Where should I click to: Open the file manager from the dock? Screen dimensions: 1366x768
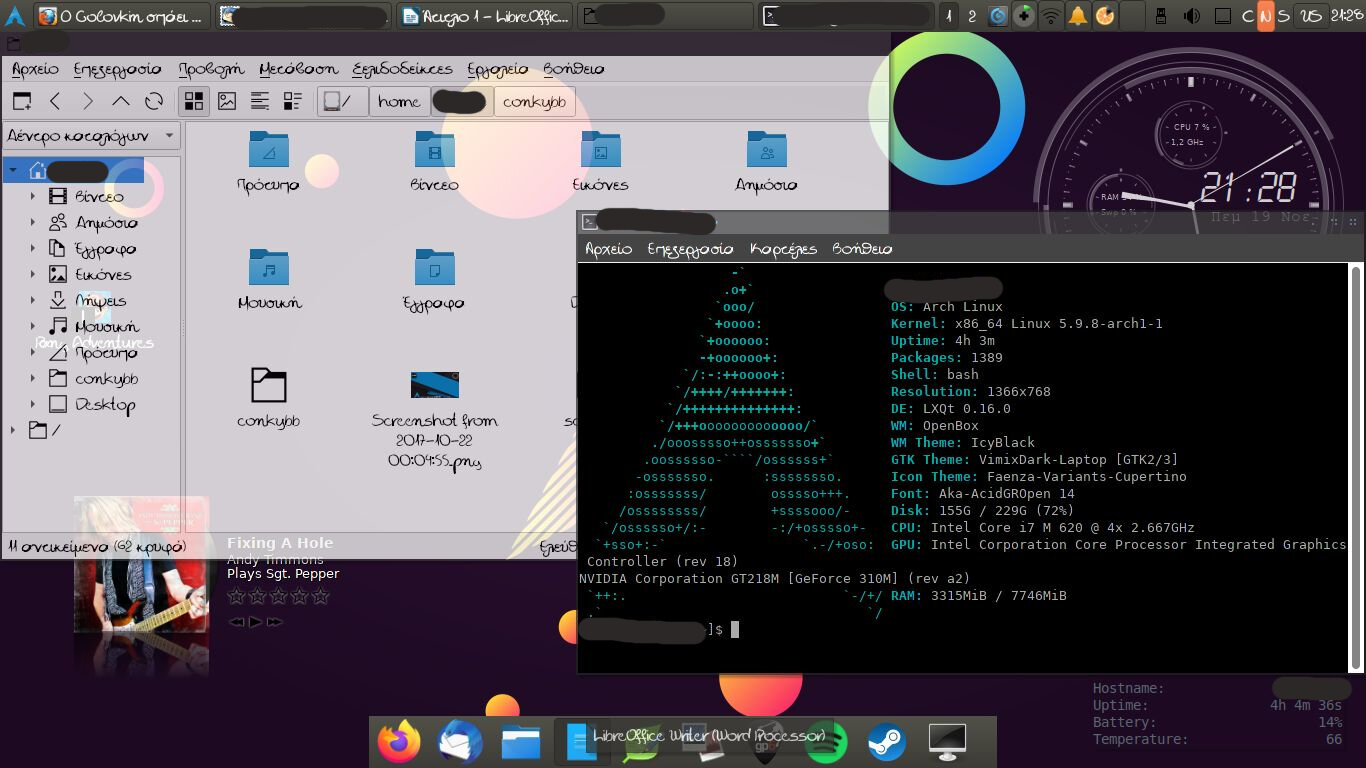tap(521, 742)
